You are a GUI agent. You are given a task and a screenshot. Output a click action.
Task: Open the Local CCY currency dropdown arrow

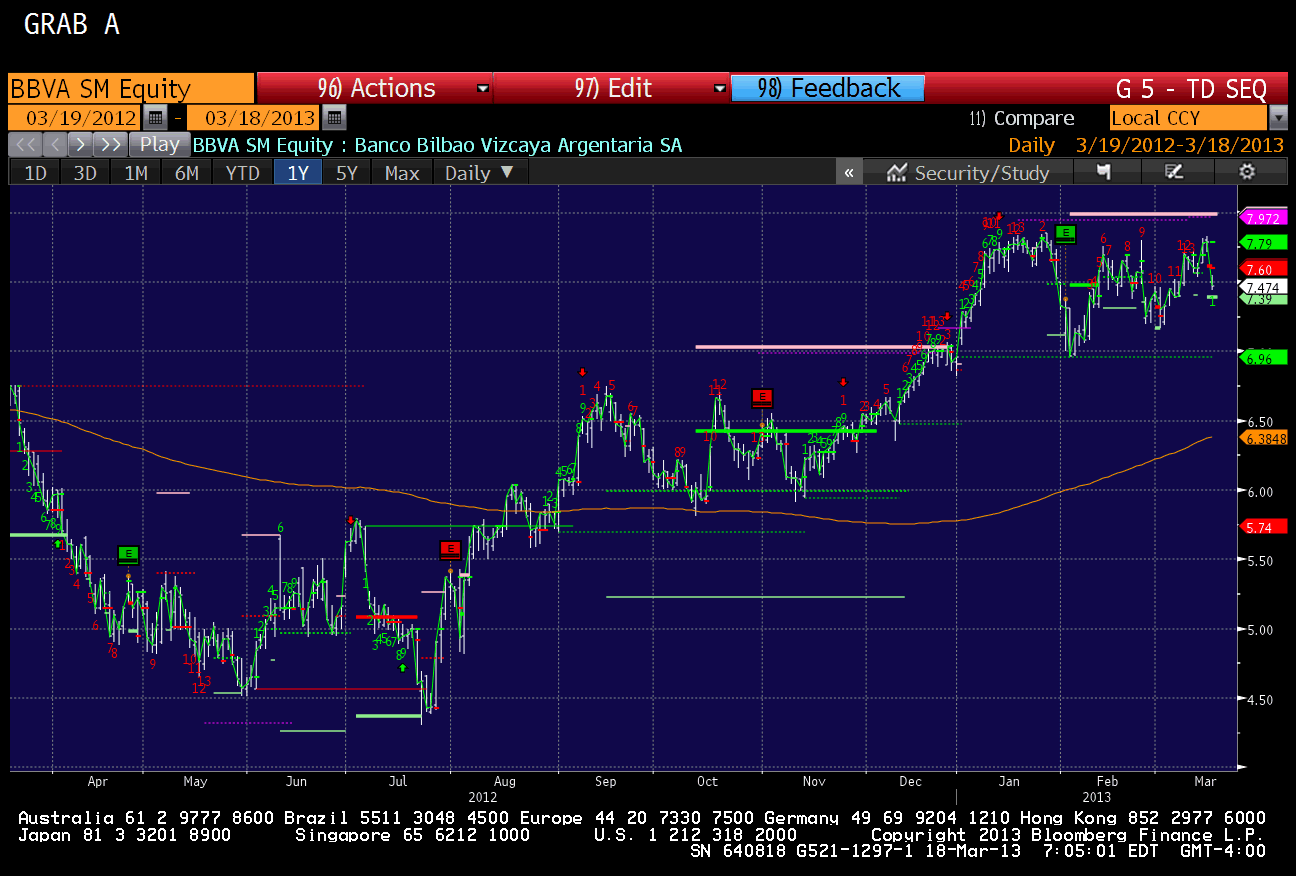tap(1278, 117)
